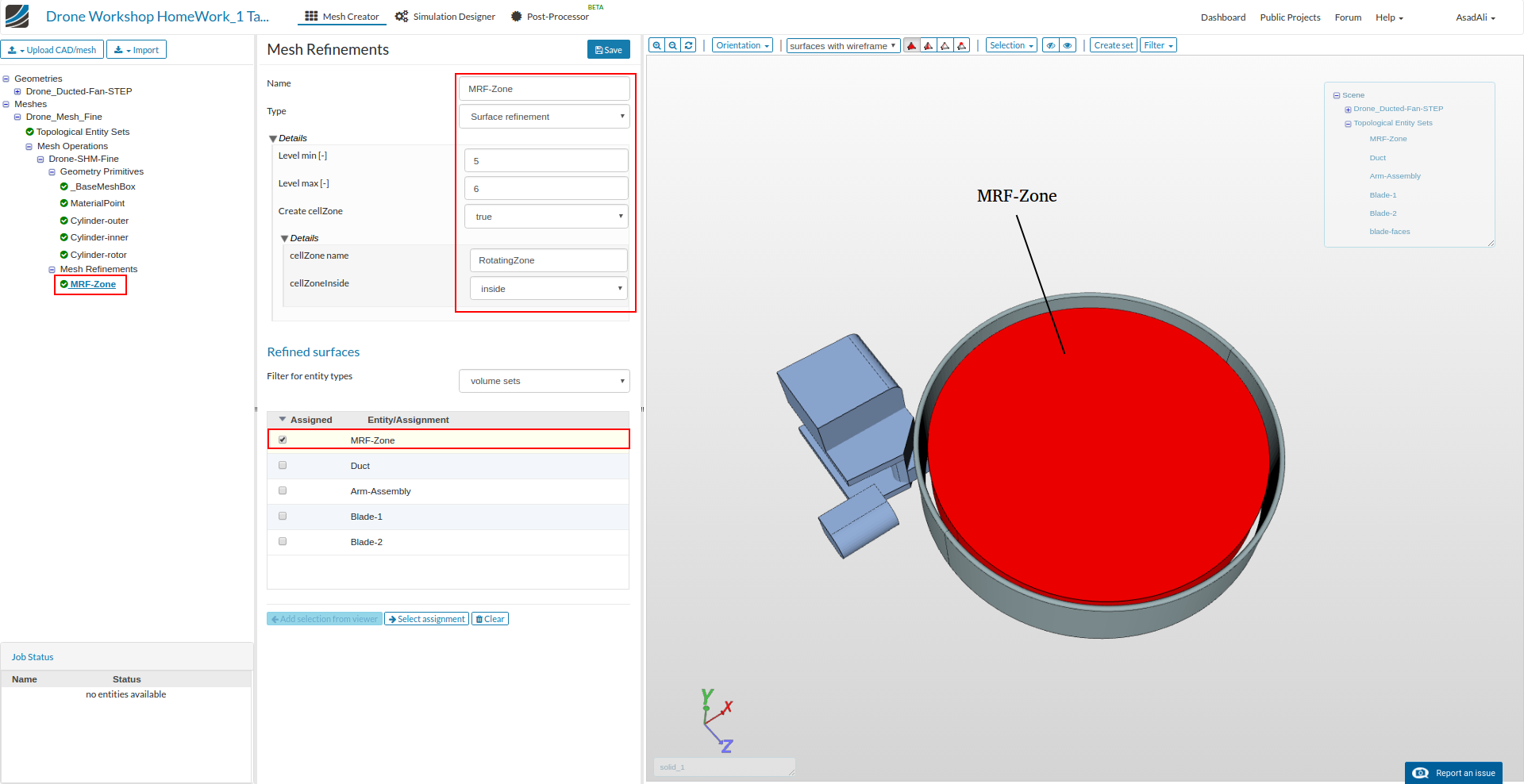This screenshot has height=784, width=1524.
Task: Open the Type dropdown showing Surface refinement
Action: (x=545, y=117)
